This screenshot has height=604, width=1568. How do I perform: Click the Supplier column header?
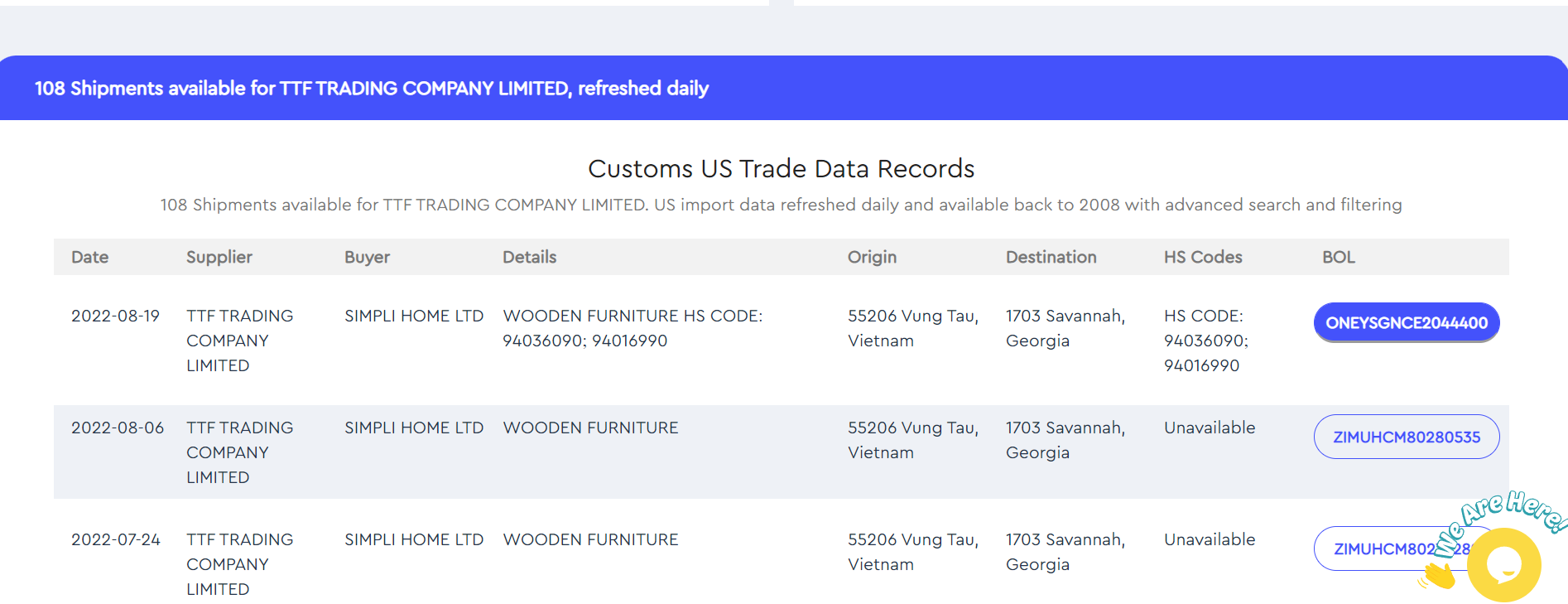219,257
